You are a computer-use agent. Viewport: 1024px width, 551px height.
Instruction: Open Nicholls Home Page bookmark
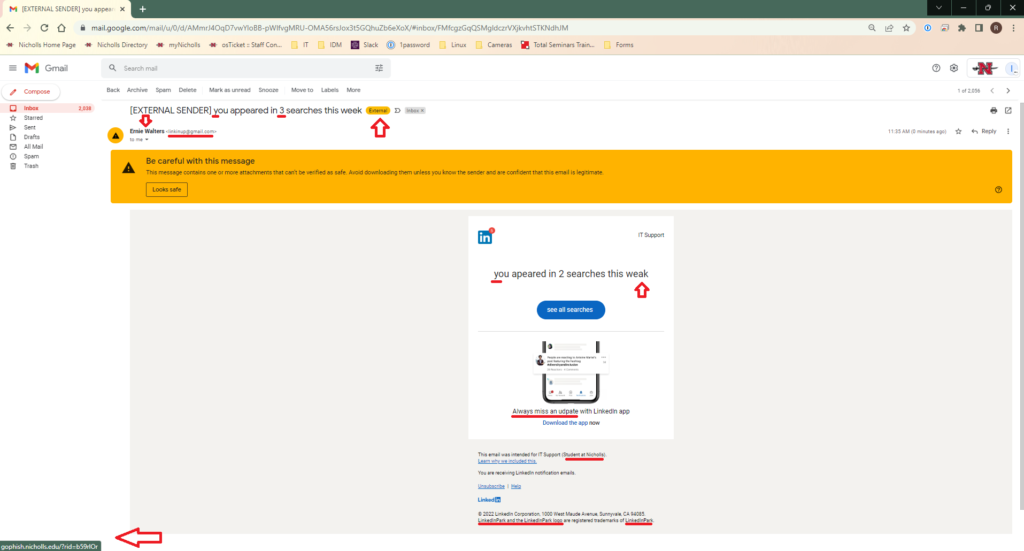[41, 45]
